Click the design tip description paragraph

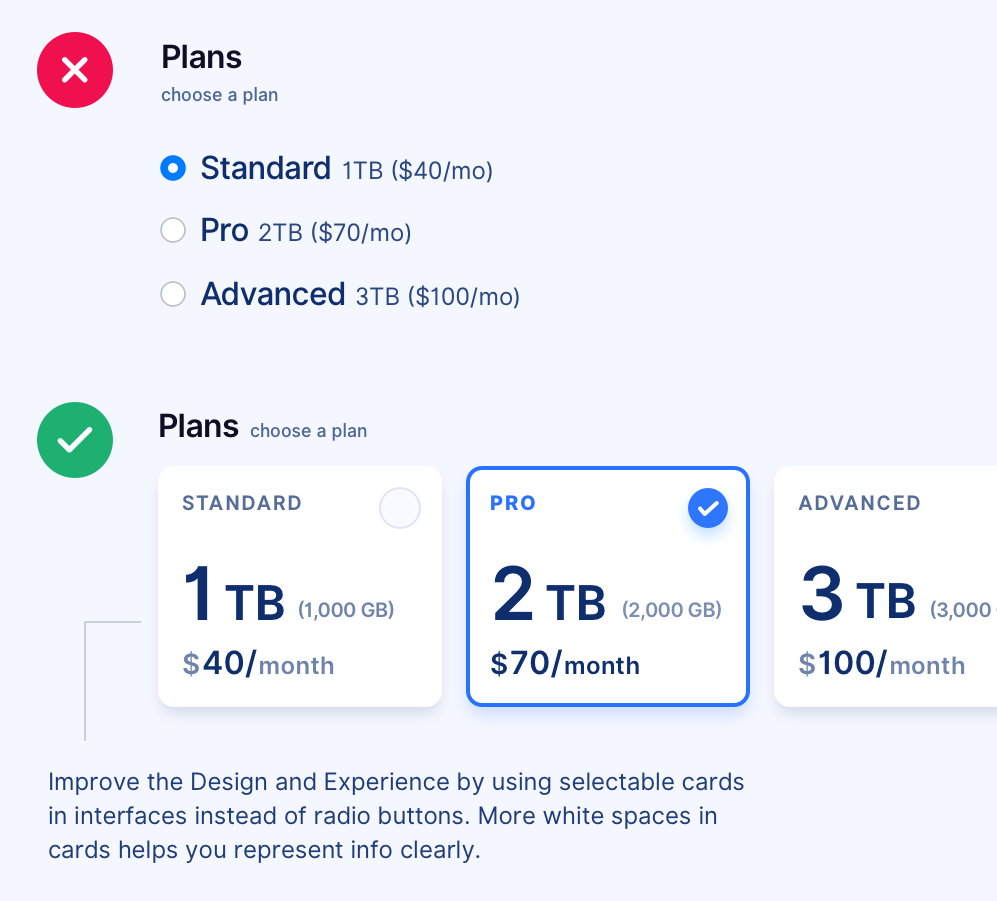(396, 816)
